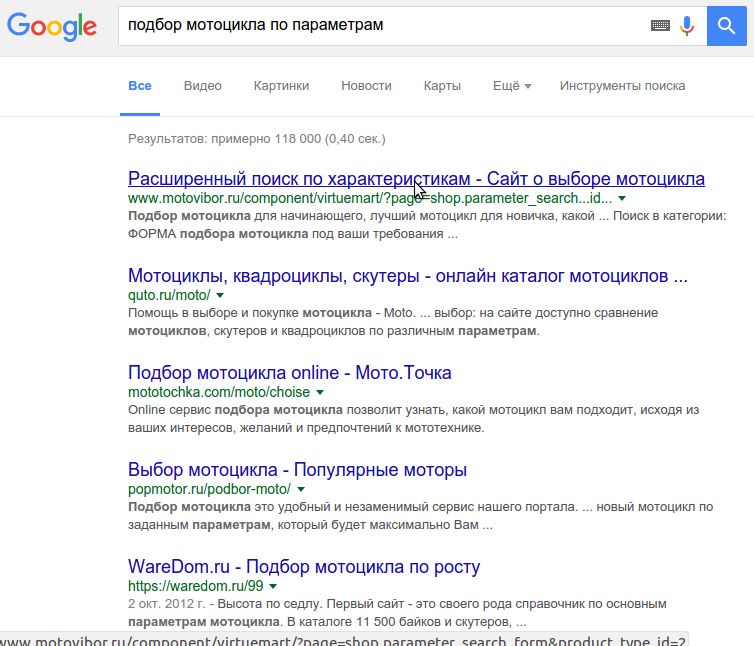Open Инструменты поиска
The width and height of the screenshot is (754, 646).
[x=622, y=86]
